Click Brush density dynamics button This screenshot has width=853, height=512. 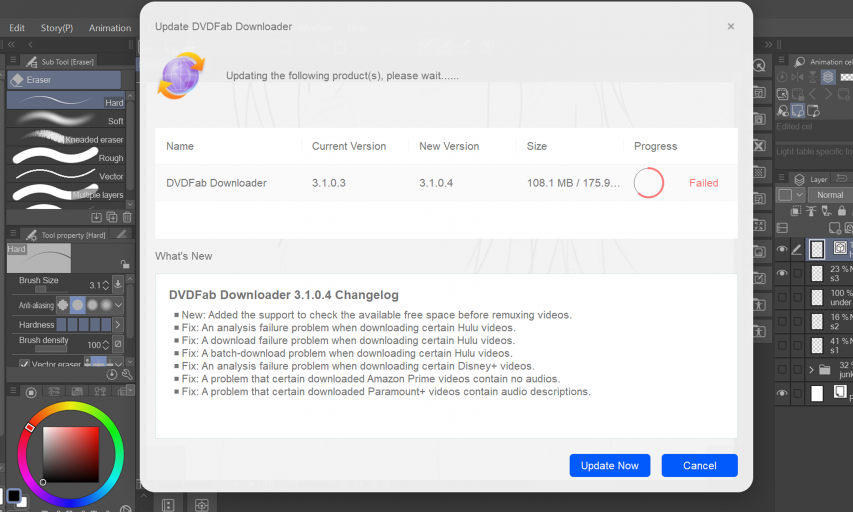pos(118,344)
